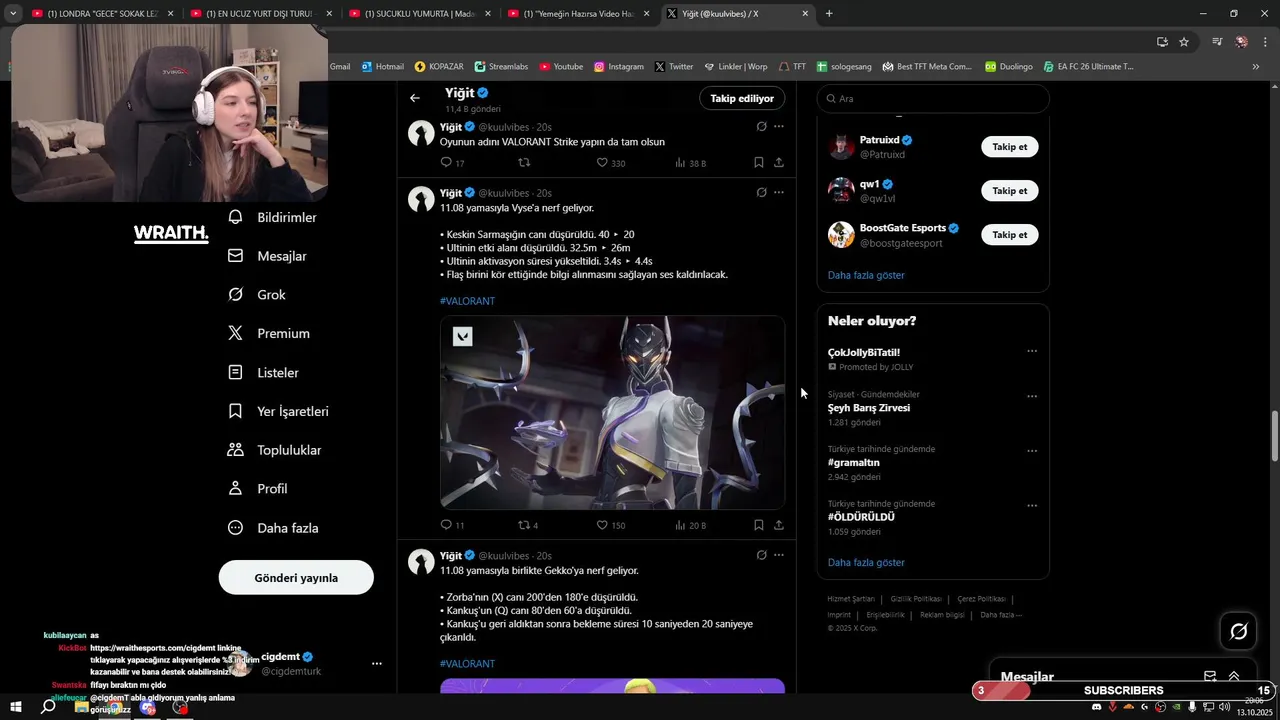Image resolution: width=1280 pixels, height=720 pixels.
Task: Open the Vyse agent image
Action: point(612,413)
